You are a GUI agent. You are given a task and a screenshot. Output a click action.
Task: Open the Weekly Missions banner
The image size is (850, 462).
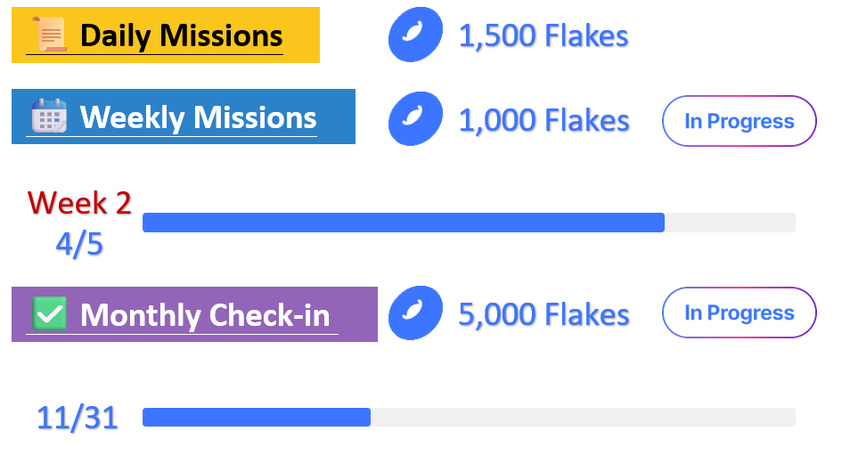pos(183,117)
